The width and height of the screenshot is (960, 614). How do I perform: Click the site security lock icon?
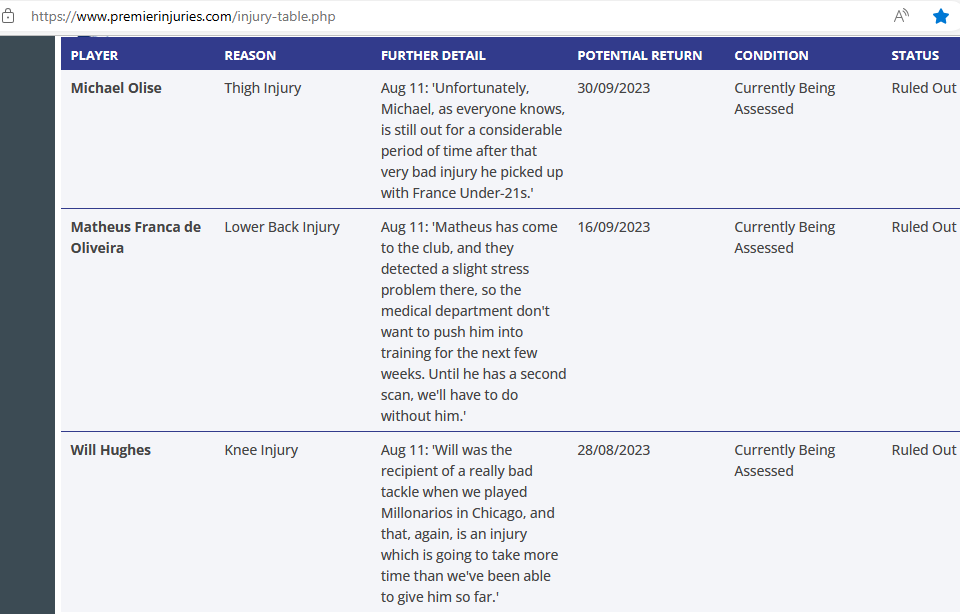9,16
